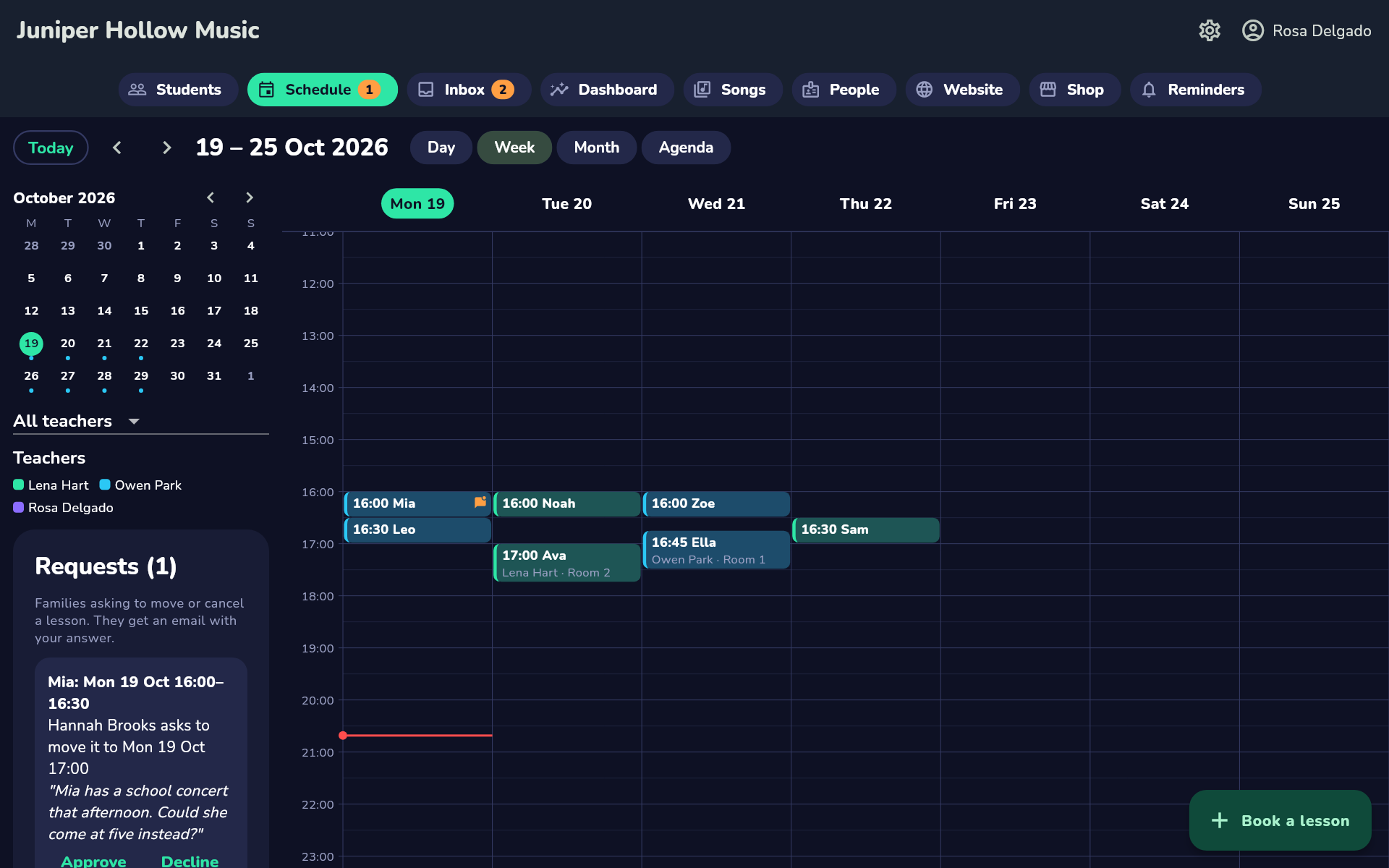Expand the All teachers dropdown
The height and width of the screenshot is (868, 1389).
pos(141,421)
